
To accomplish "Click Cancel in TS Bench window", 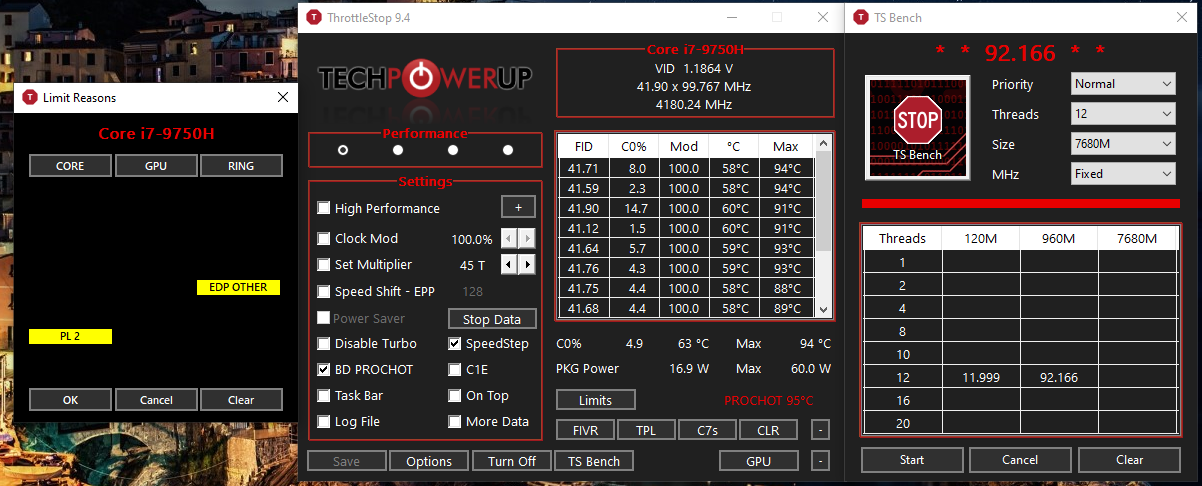I will [x=1020, y=460].
